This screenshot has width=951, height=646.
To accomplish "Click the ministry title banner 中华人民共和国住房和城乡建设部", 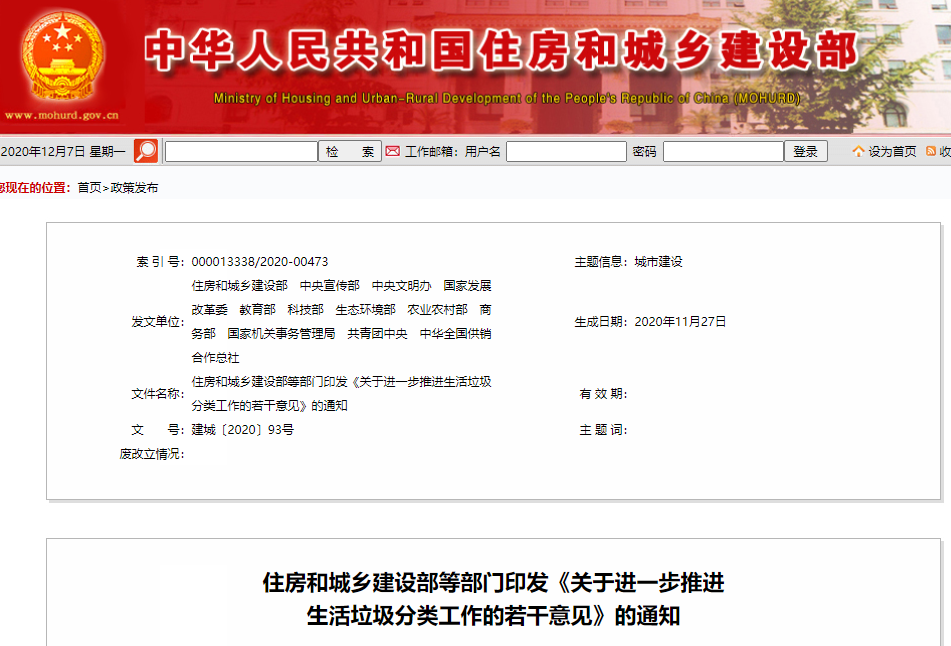I will click(x=500, y=52).
